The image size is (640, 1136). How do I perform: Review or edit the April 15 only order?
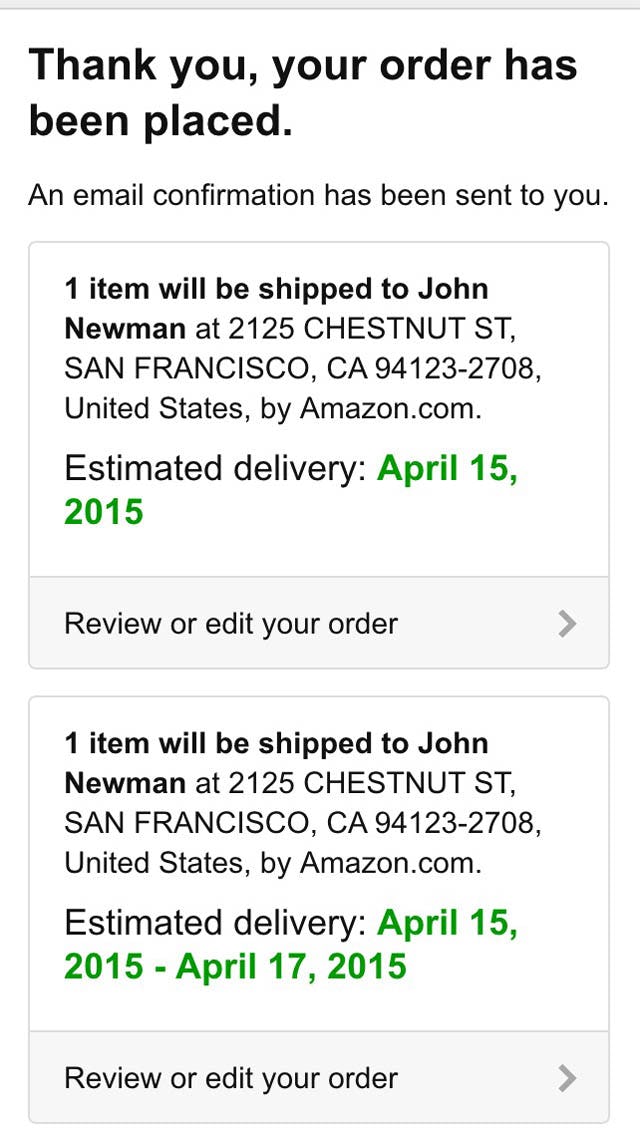(x=231, y=624)
